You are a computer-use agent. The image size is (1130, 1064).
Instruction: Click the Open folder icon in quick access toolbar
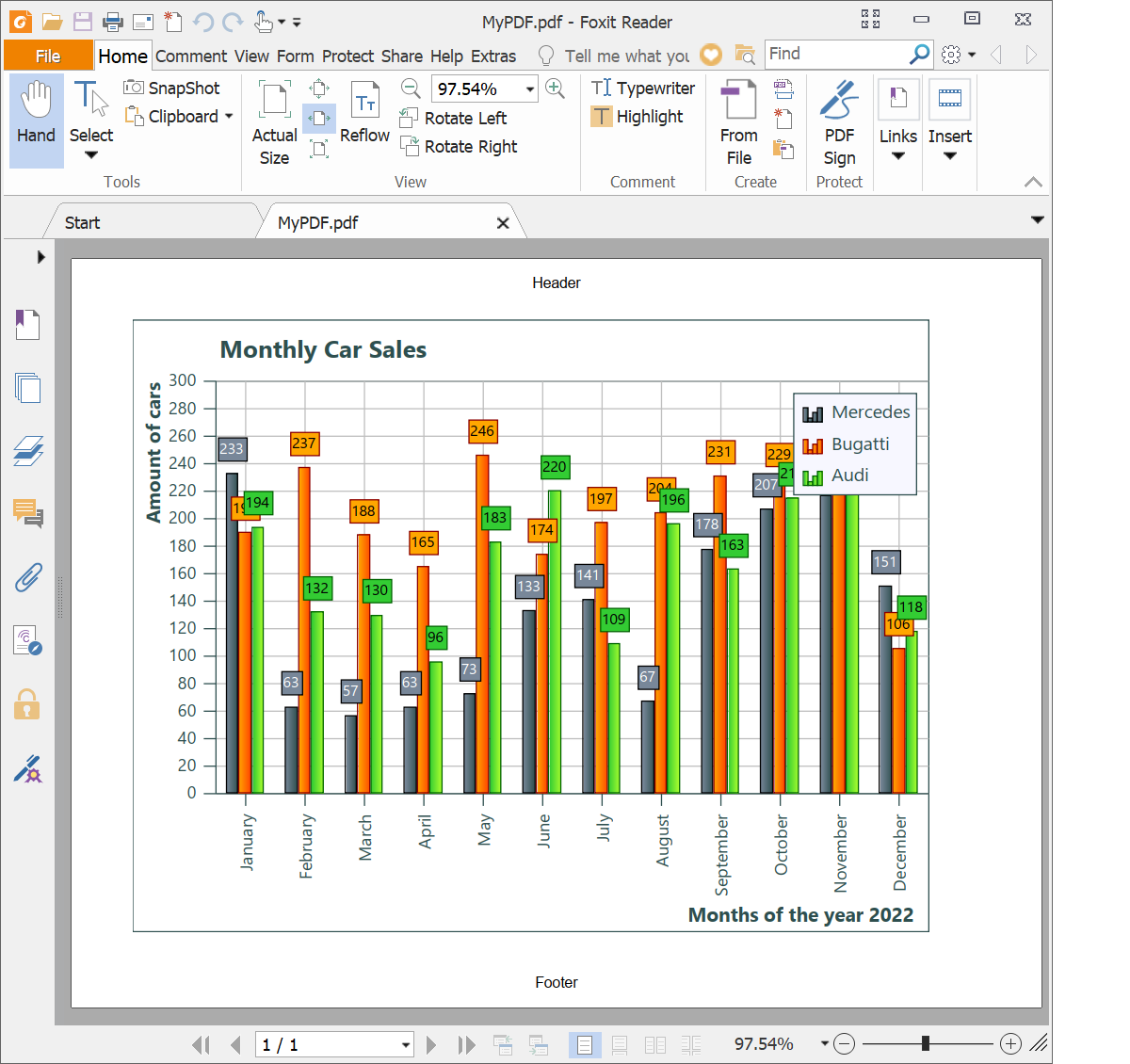point(52,21)
